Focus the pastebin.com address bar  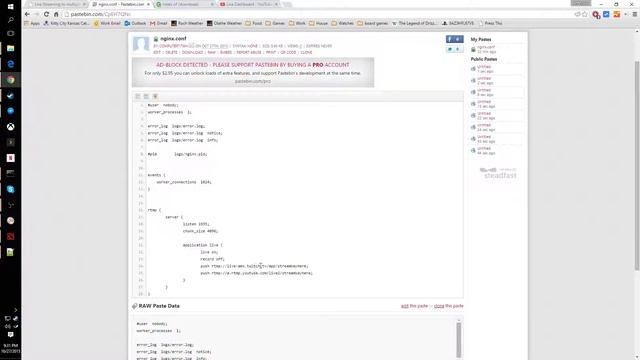(x=318, y=14)
